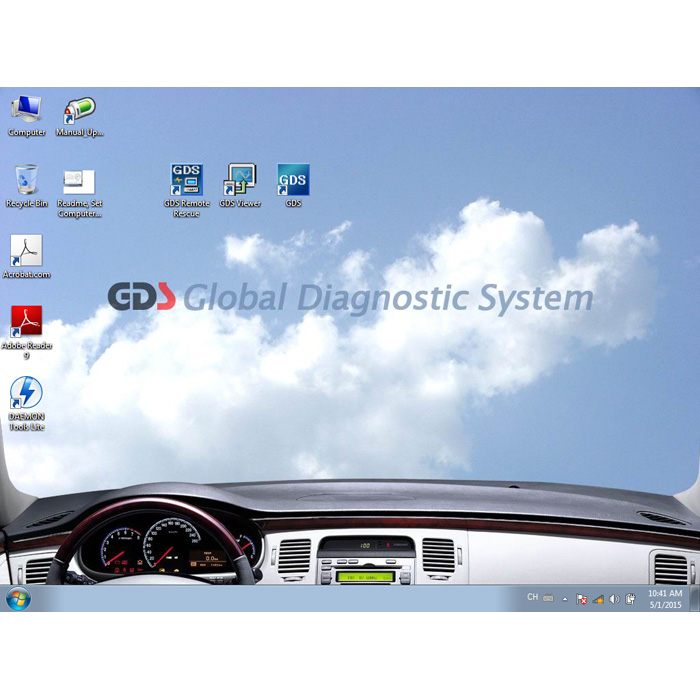Launch GDS Remote Rescue shortcut
The image size is (700, 700).
click(187, 190)
